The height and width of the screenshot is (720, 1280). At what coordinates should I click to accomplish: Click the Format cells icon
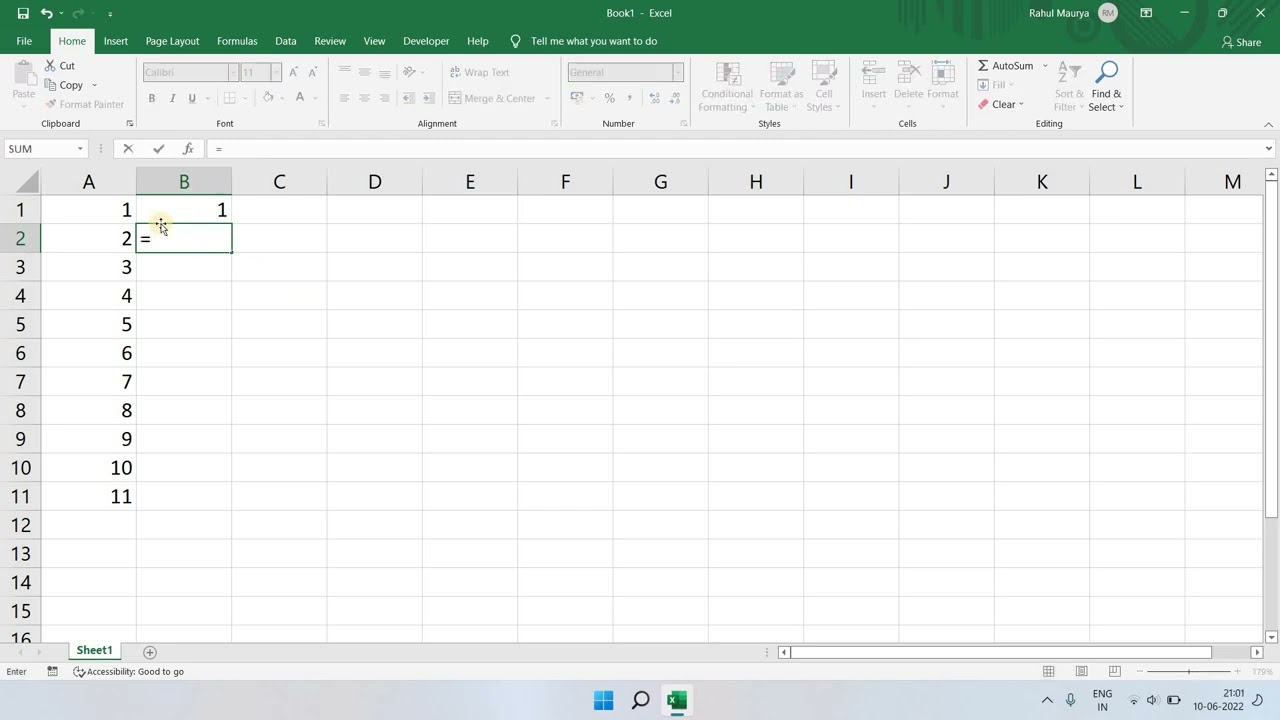(x=943, y=73)
